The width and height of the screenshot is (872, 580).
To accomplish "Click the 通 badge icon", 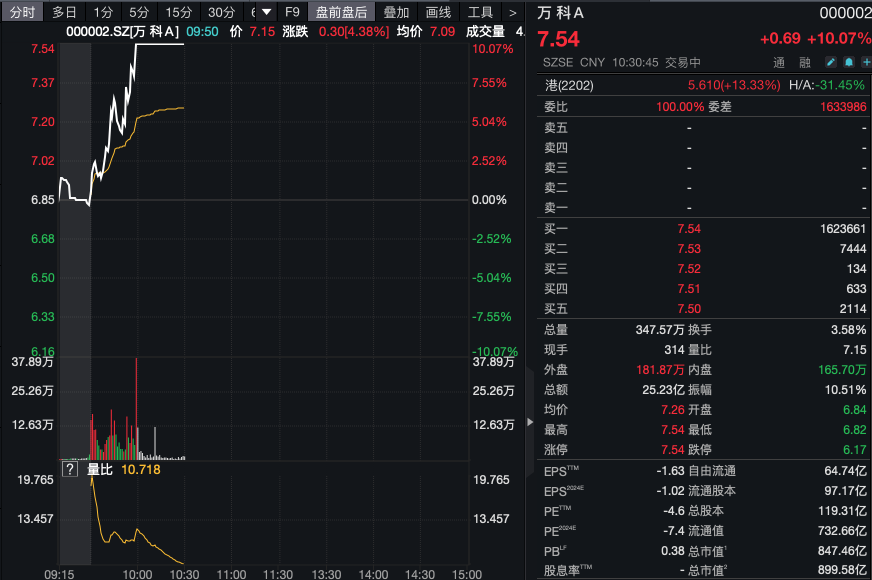I will (x=779, y=62).
